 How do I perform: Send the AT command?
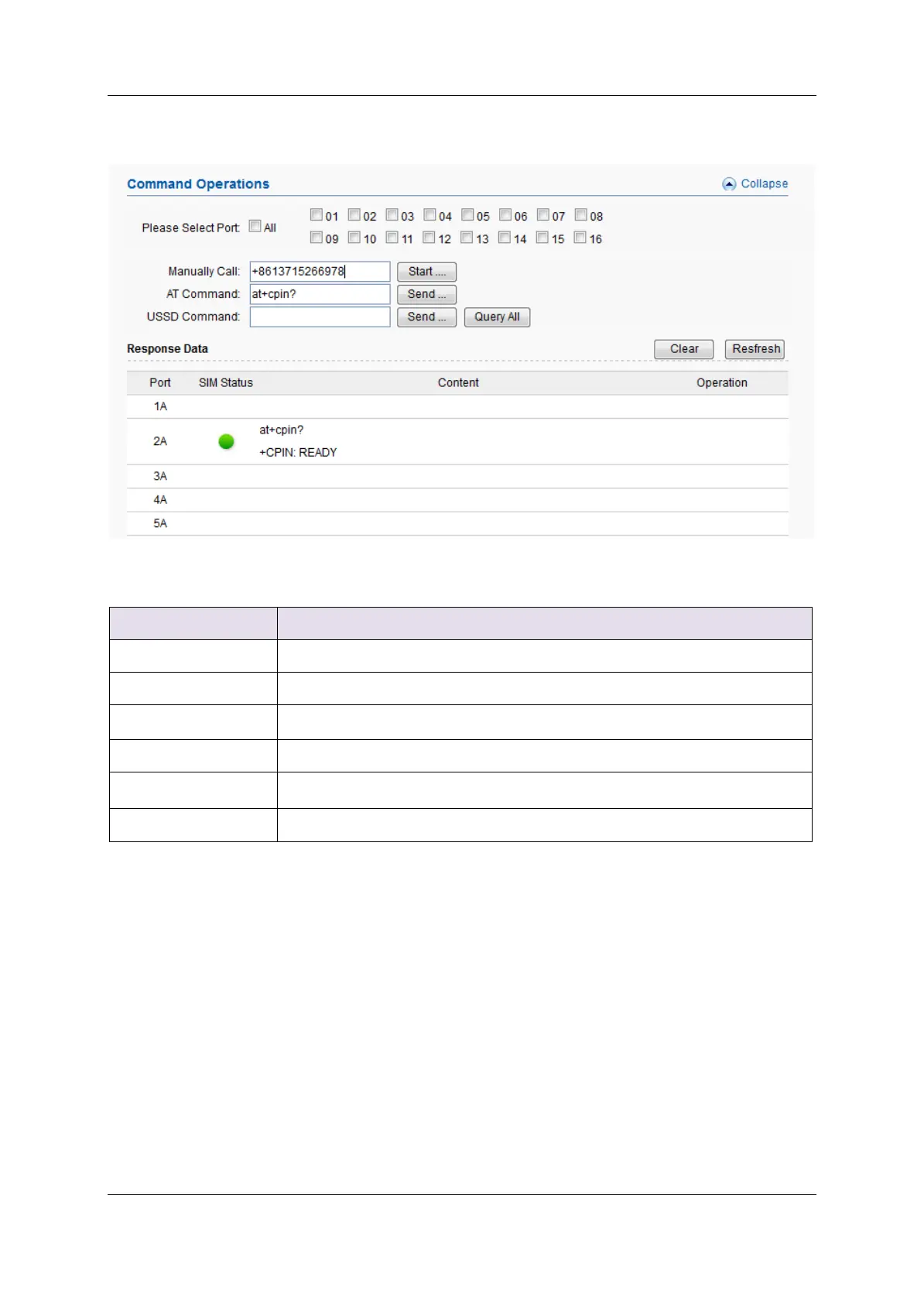(x=426, y=294)
